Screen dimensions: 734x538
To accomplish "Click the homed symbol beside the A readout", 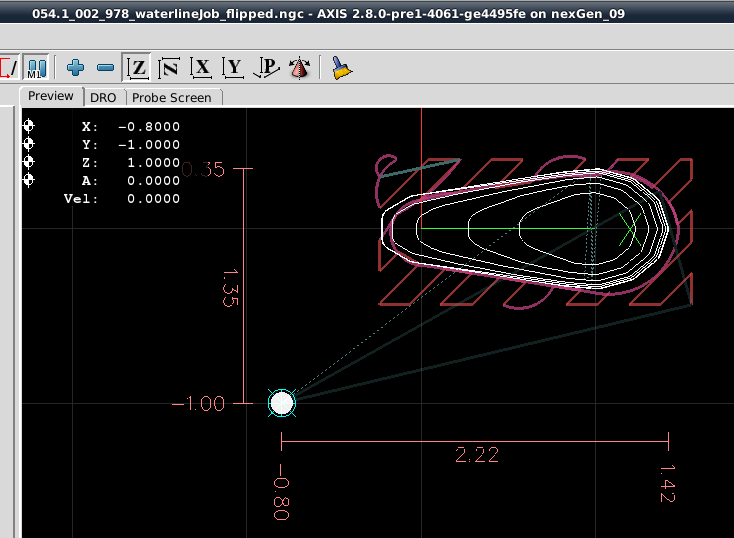I will coord(29,180).
